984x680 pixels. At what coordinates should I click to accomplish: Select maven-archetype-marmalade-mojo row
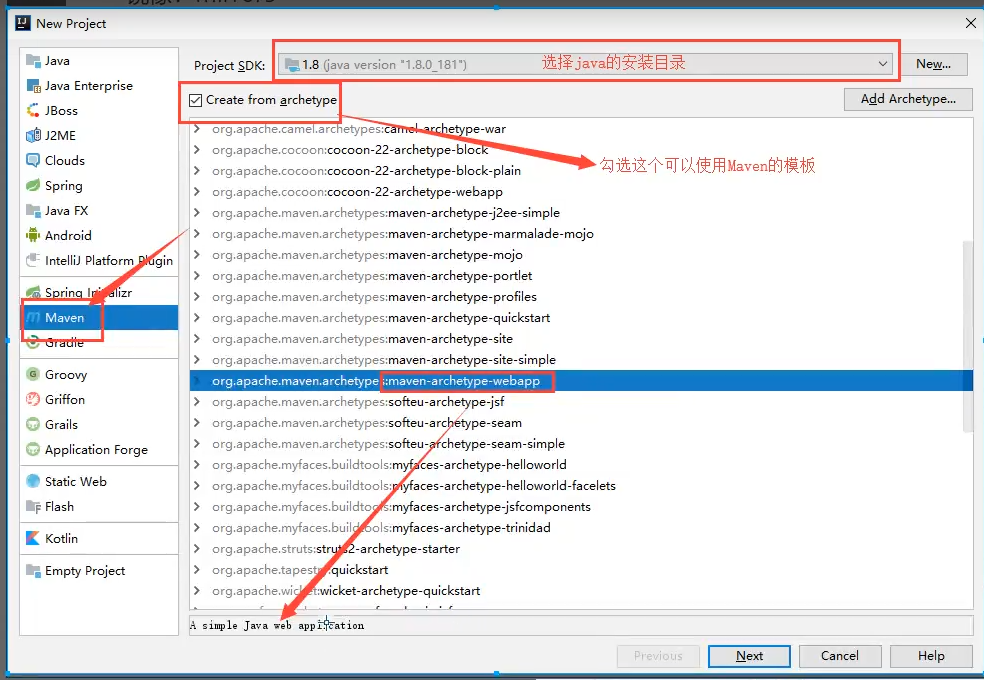[581, 233]
